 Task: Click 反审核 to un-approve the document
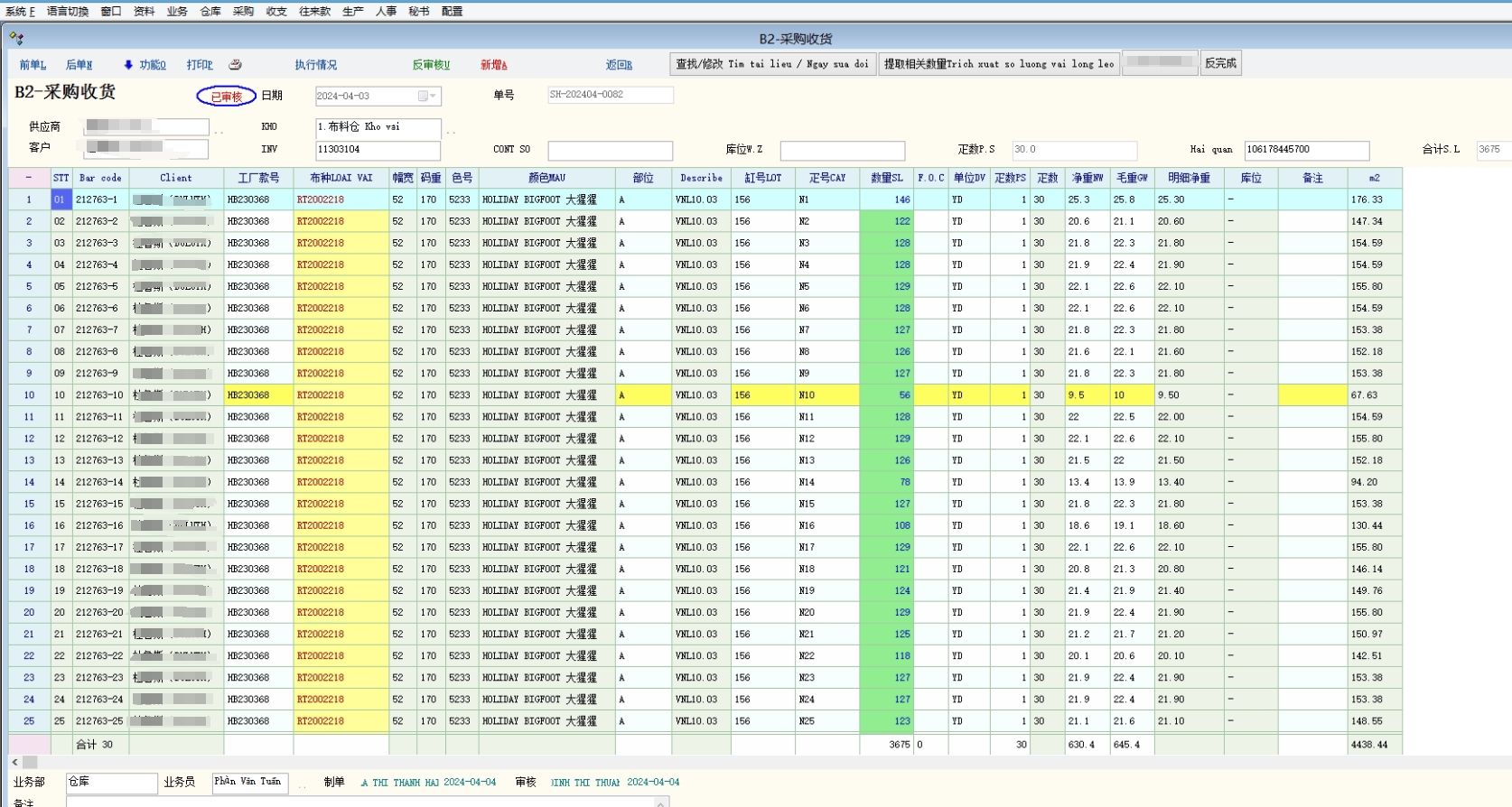pyautogui.click(x=431, y=65)
